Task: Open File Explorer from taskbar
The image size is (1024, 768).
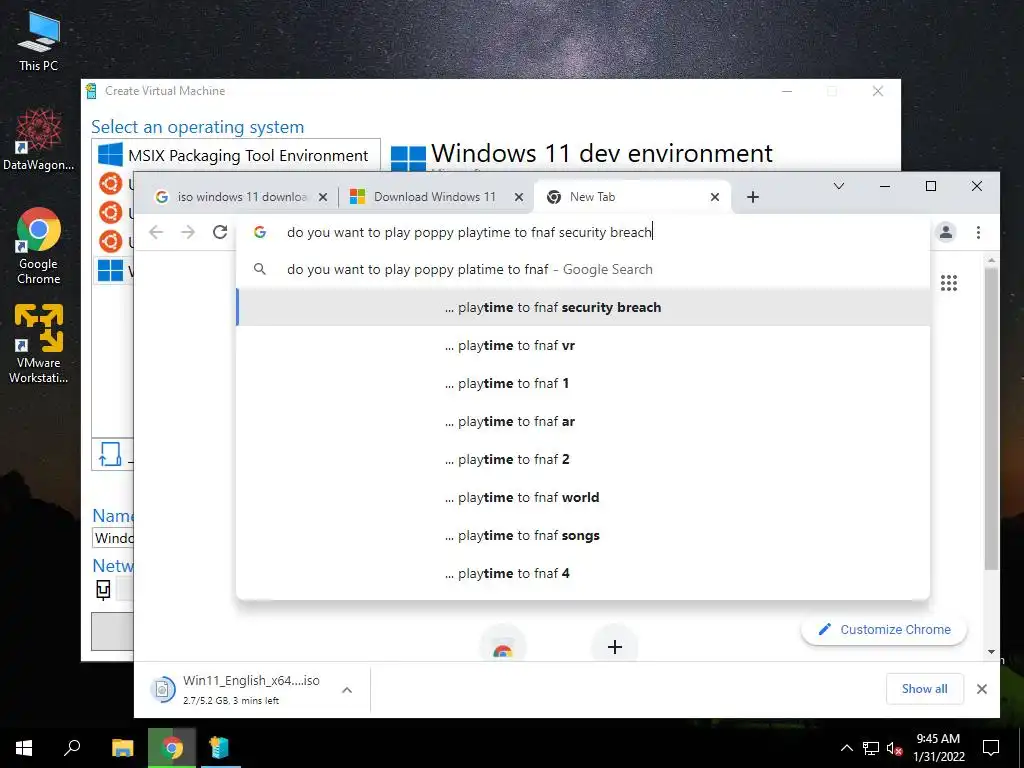Action: point(122,748)
